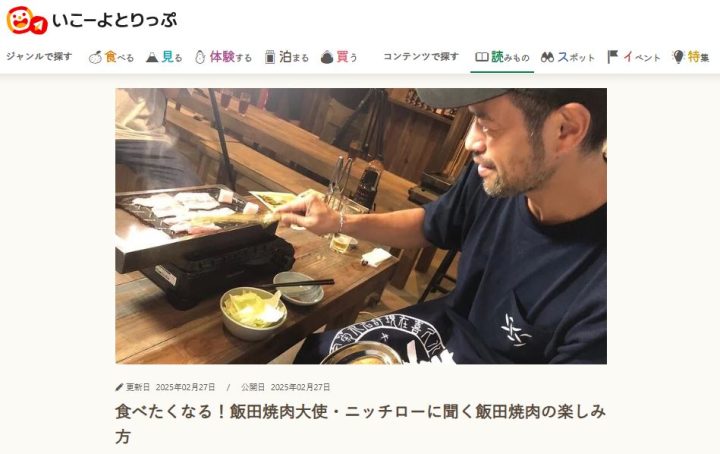Click the flag icon beside イベント
The image size is (720, 454).
click(613, 57)
